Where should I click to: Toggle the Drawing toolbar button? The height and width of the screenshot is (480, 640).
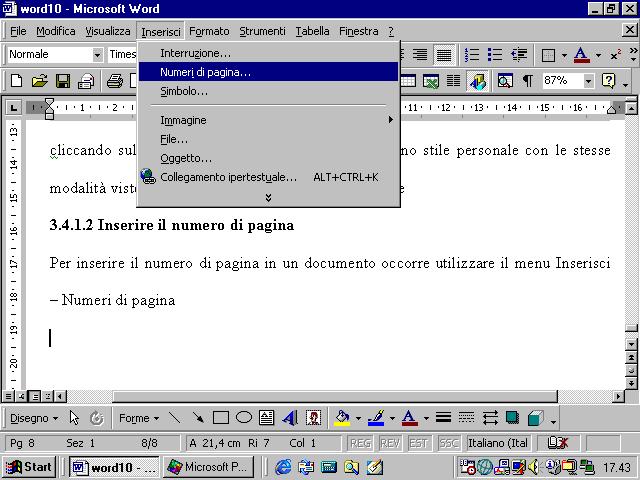(x=477, y=81)
